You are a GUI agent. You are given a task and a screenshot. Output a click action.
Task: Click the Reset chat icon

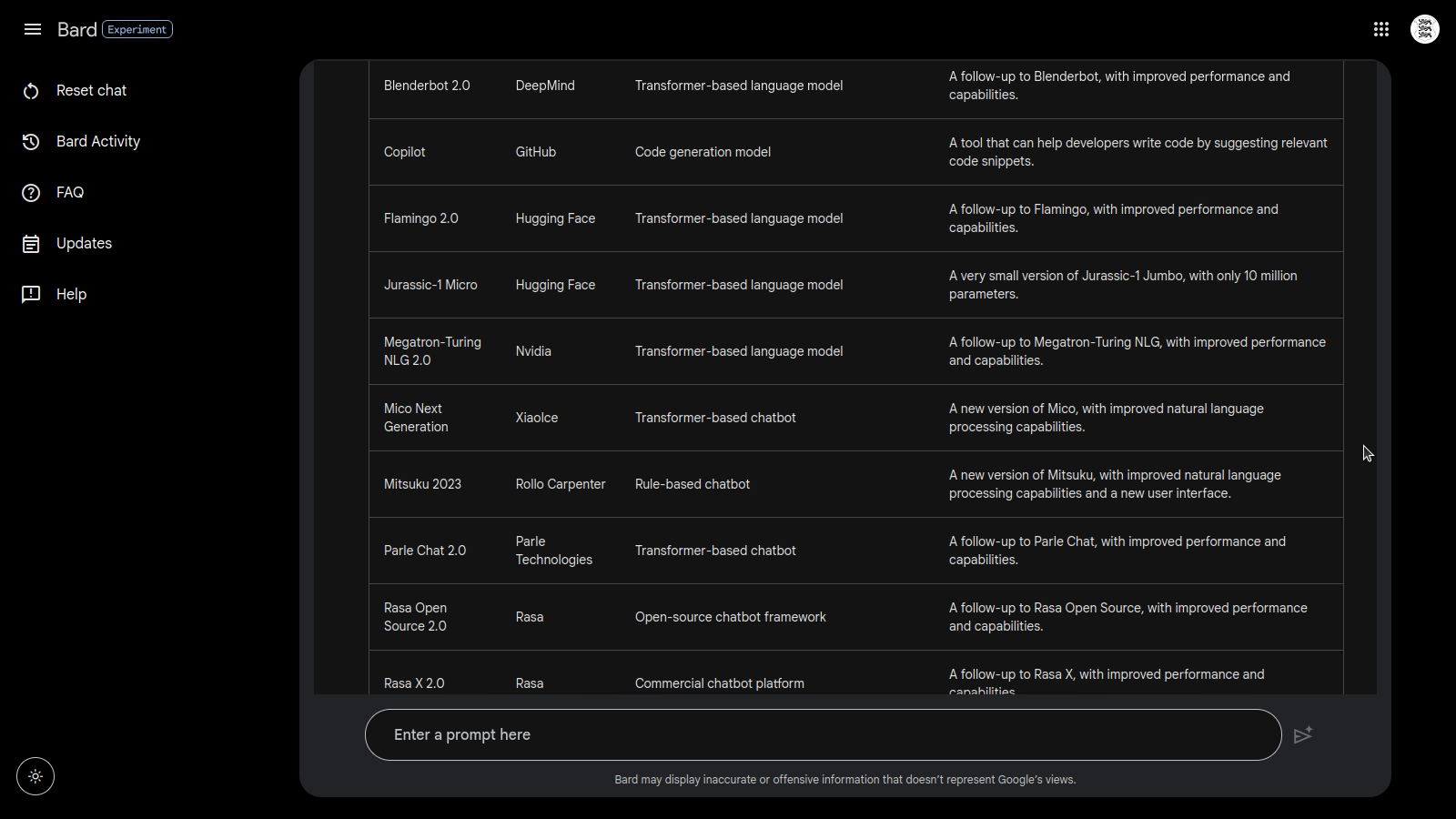(x=31, y=91)
